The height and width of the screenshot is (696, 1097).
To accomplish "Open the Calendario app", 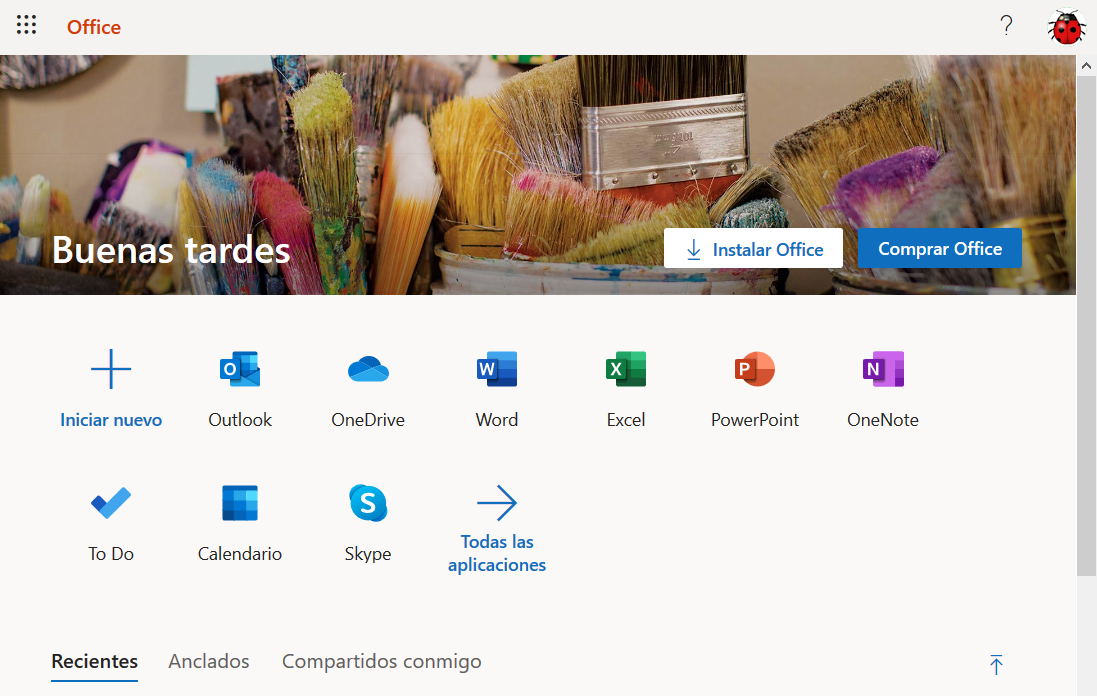I will click(x=239, y=522).
